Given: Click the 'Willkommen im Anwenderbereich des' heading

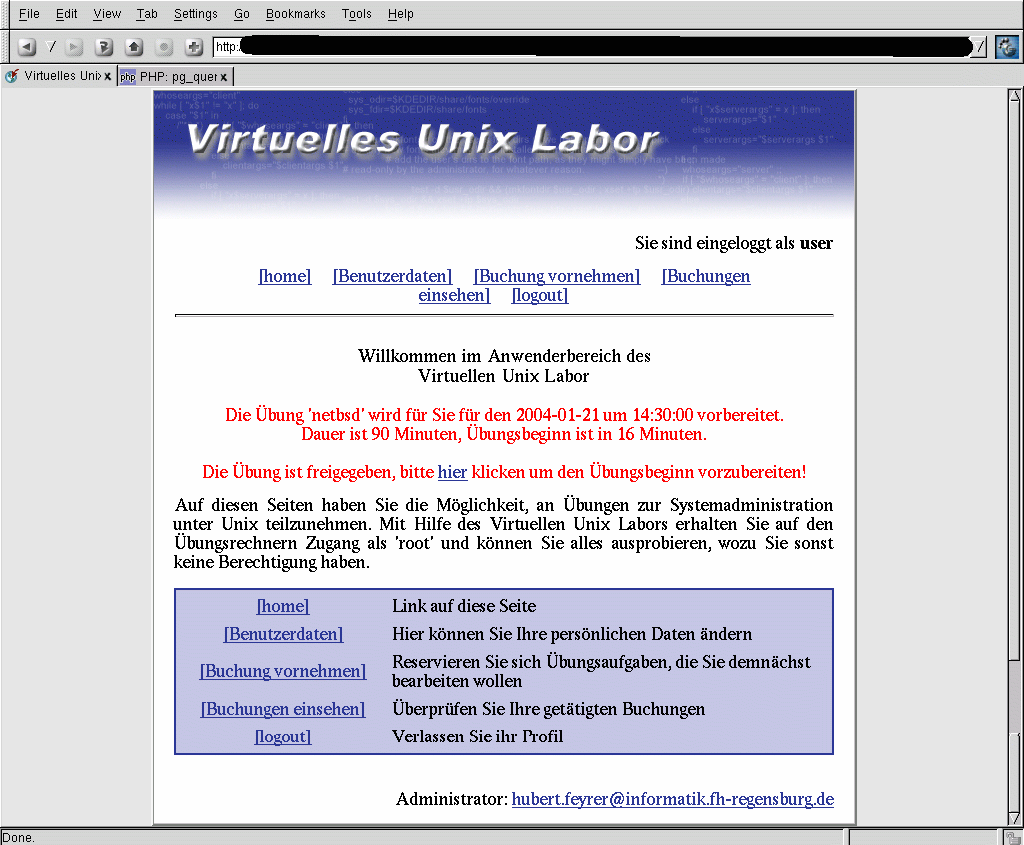Looking at the screenshot, I should pyautogui.click(x=504, y=356).
